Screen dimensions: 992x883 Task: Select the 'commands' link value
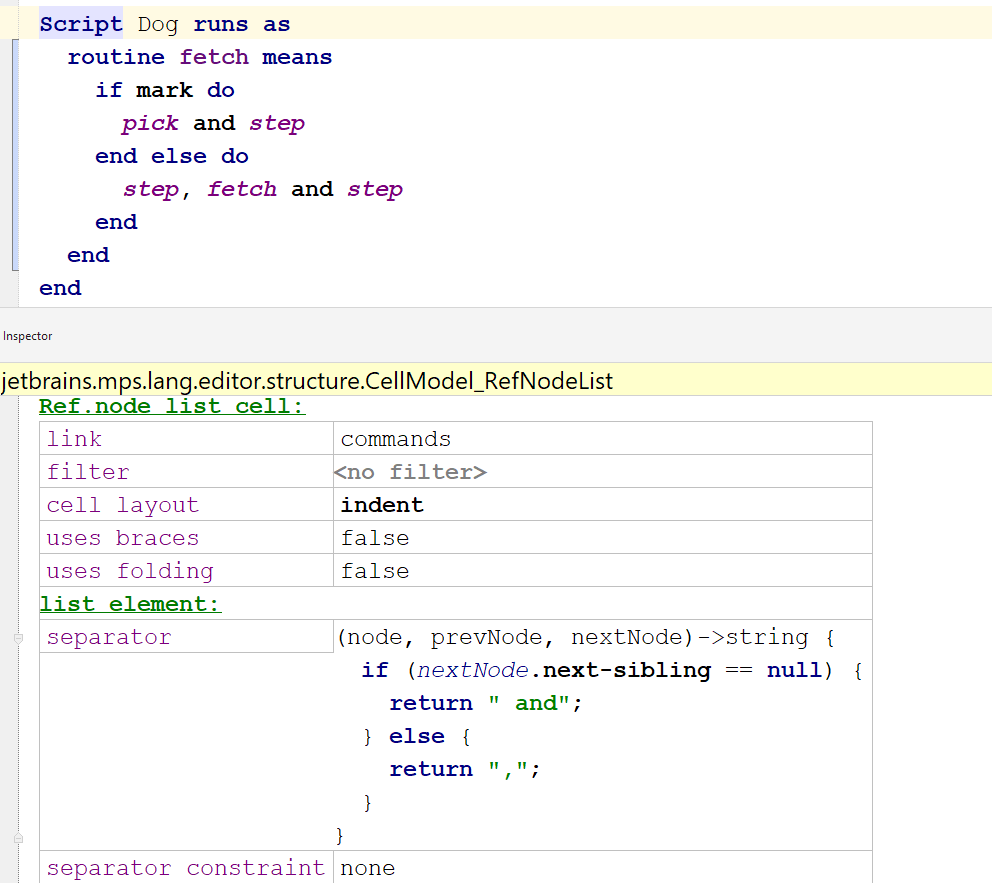396,439
